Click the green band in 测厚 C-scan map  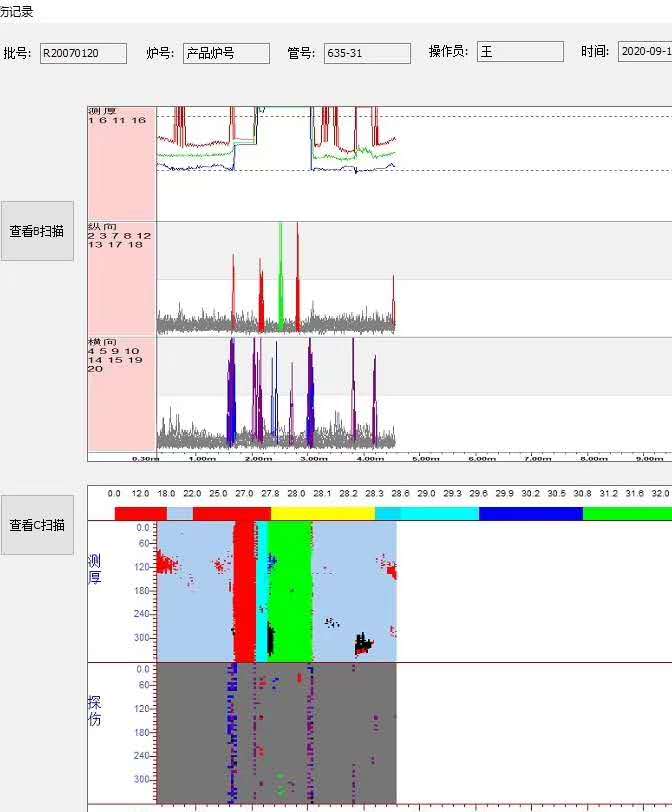tap(291, 590)
